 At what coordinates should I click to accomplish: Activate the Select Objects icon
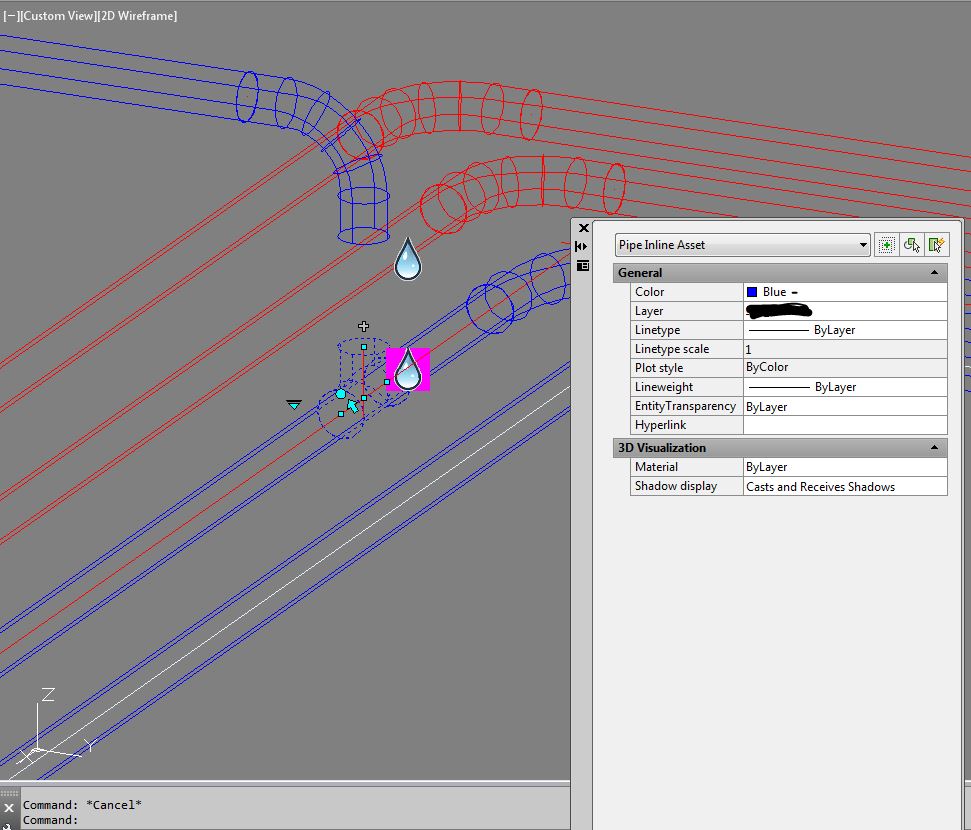coord(911,244)
